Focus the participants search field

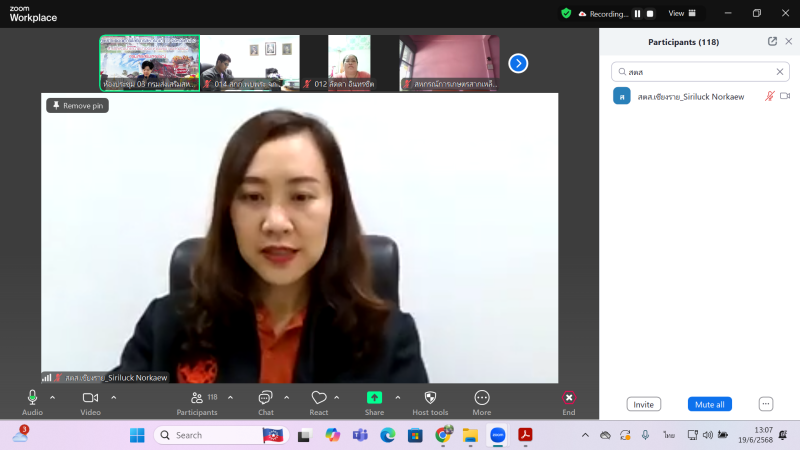pos(700,72)
